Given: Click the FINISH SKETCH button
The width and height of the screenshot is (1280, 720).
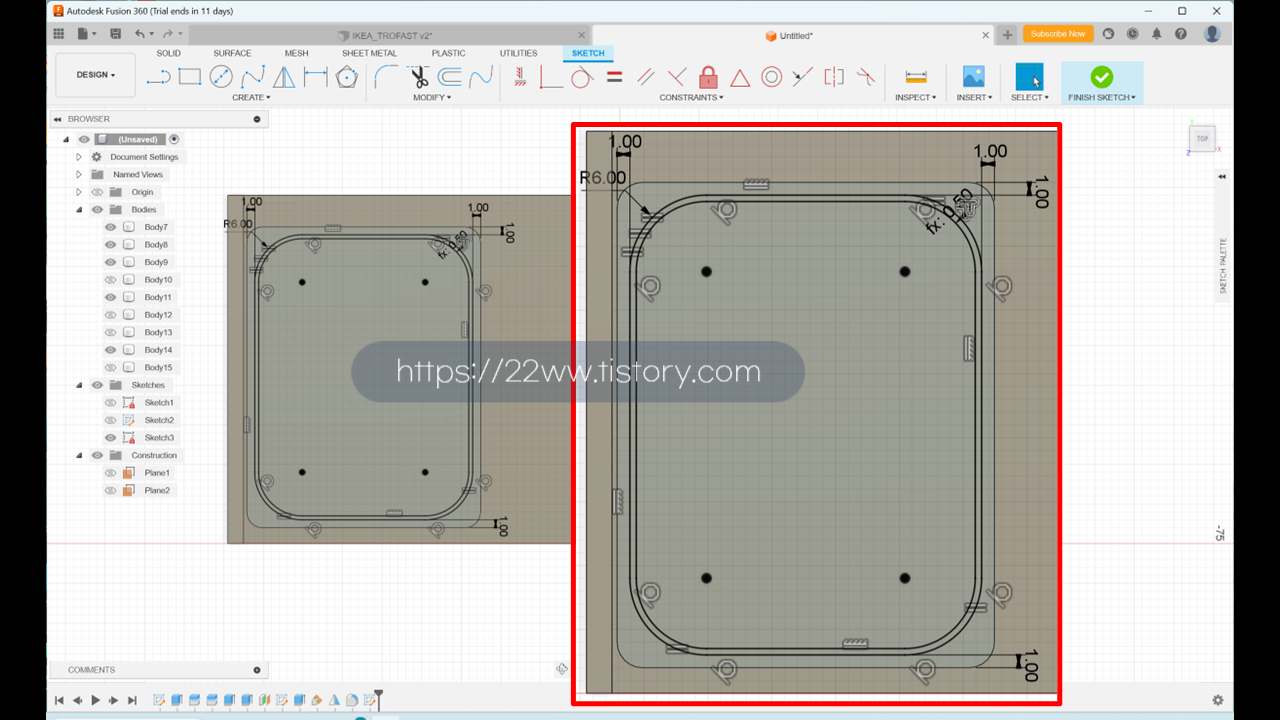Looking at the screenshot, I should click(x=1101, y=83).
